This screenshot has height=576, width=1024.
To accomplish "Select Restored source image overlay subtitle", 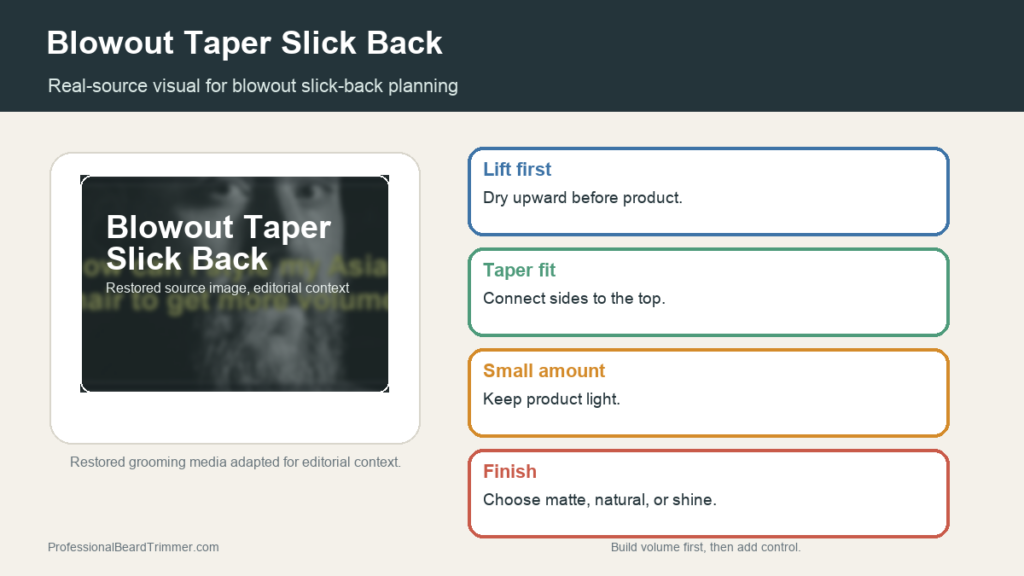I will (227, 288).
